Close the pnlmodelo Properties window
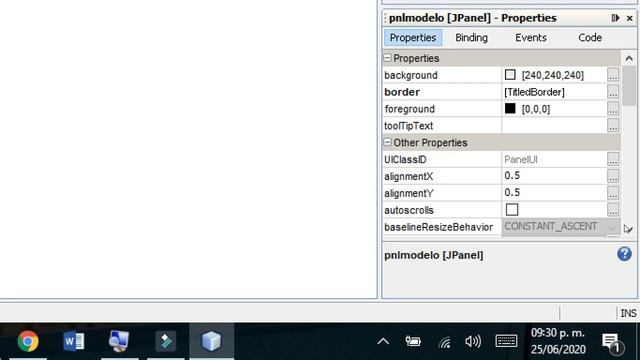 click(629, 18)
